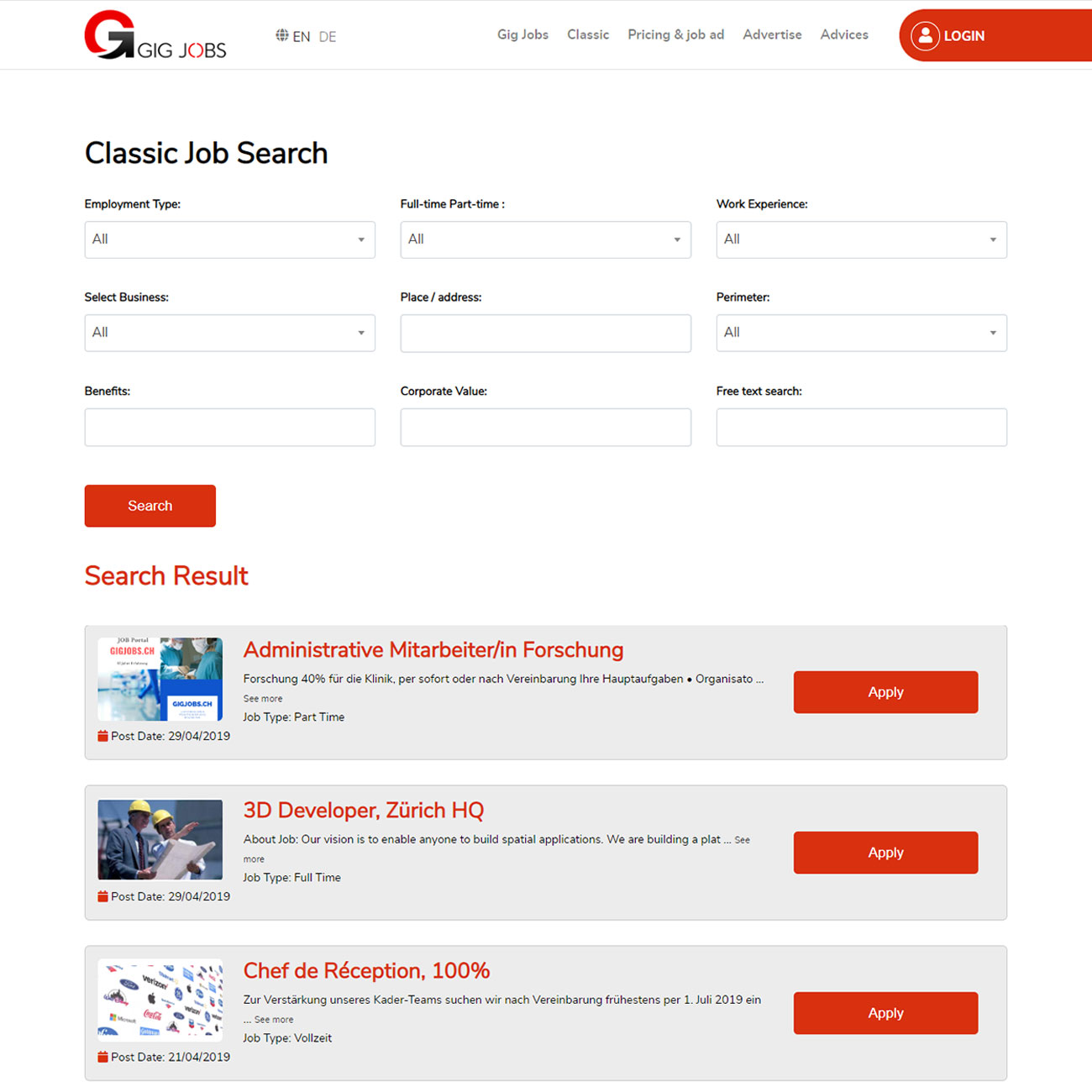Click the Place / address input field

point(545,333)
